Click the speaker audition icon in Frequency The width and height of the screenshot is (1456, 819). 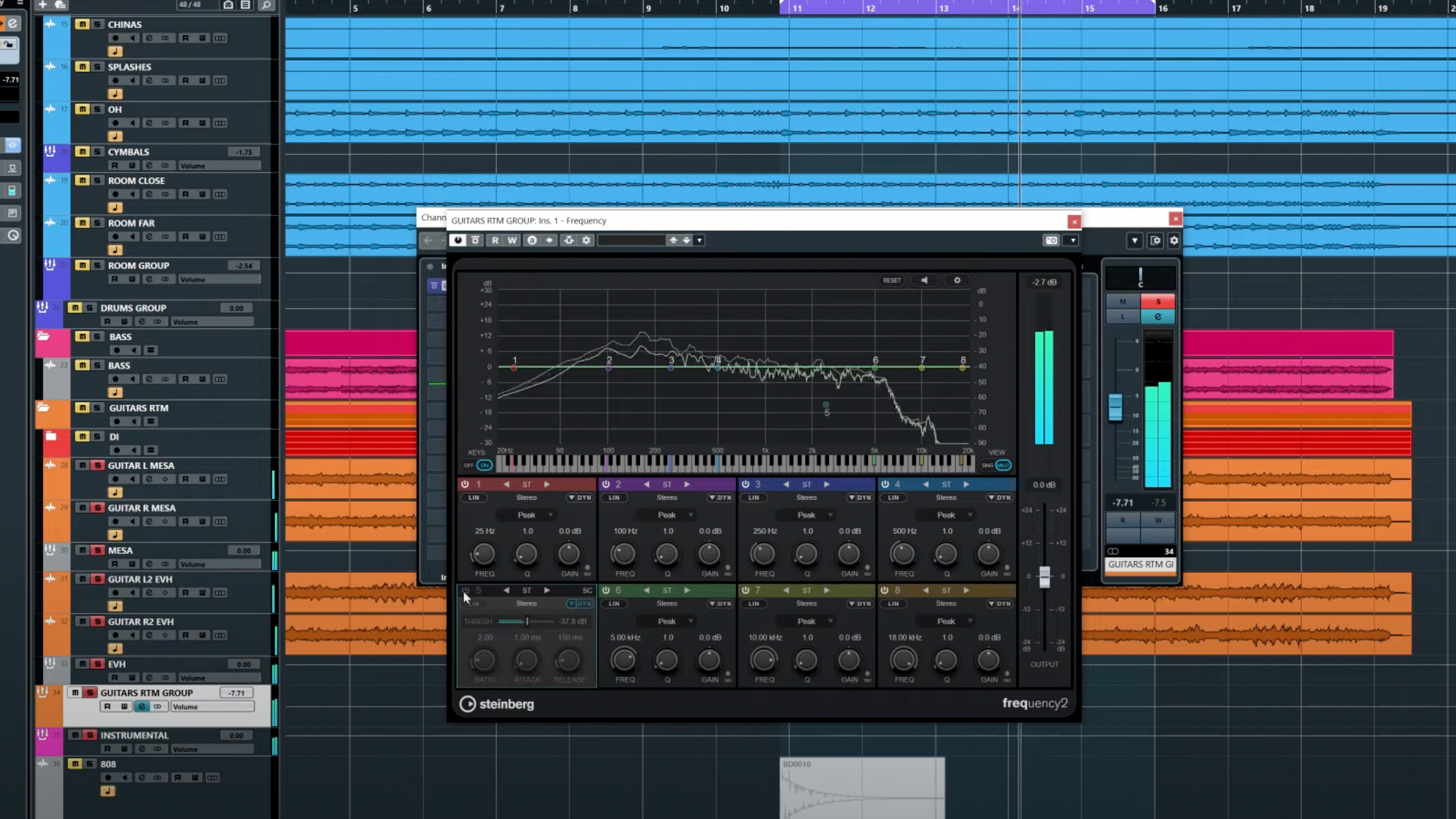point(925,280)
